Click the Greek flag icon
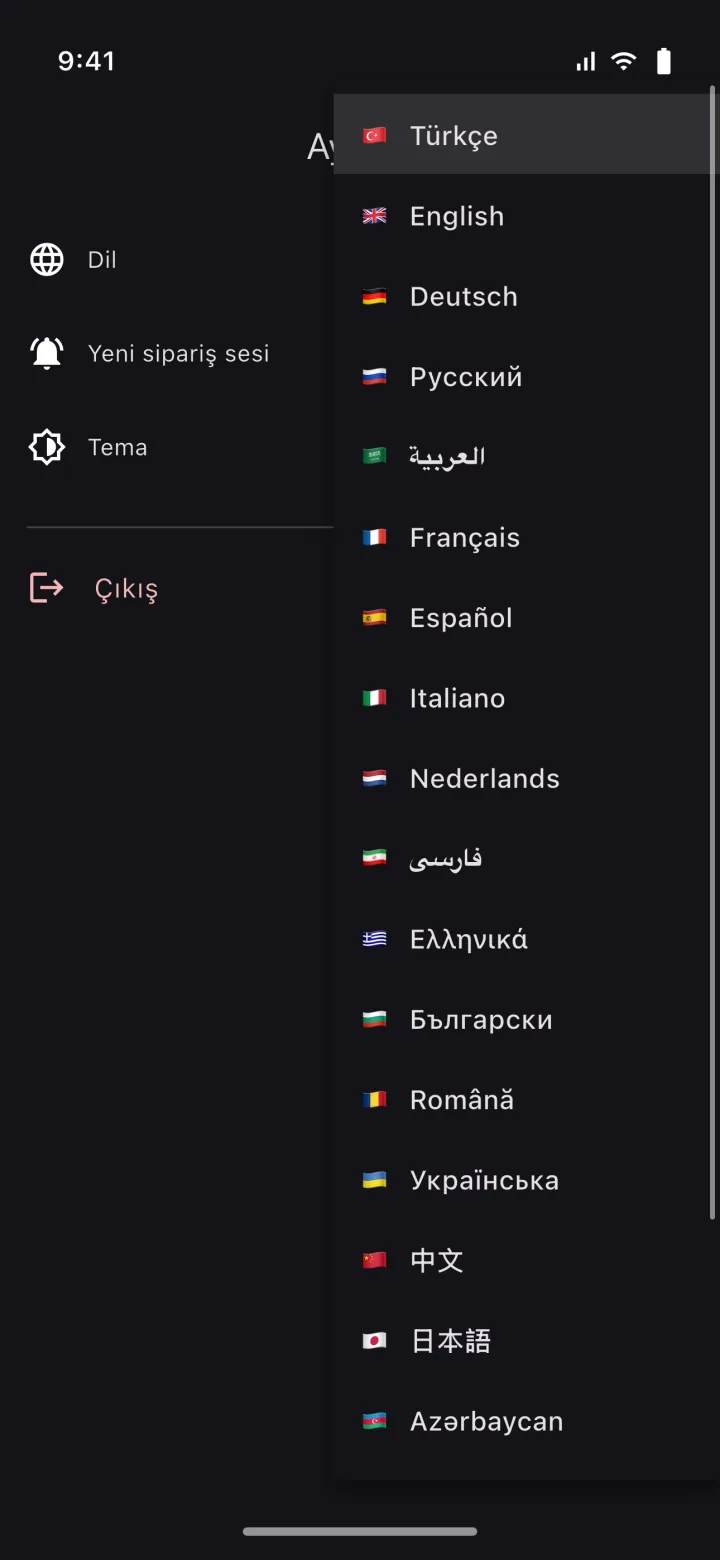This screenshot has height=1560, width=720. point(374,939)
